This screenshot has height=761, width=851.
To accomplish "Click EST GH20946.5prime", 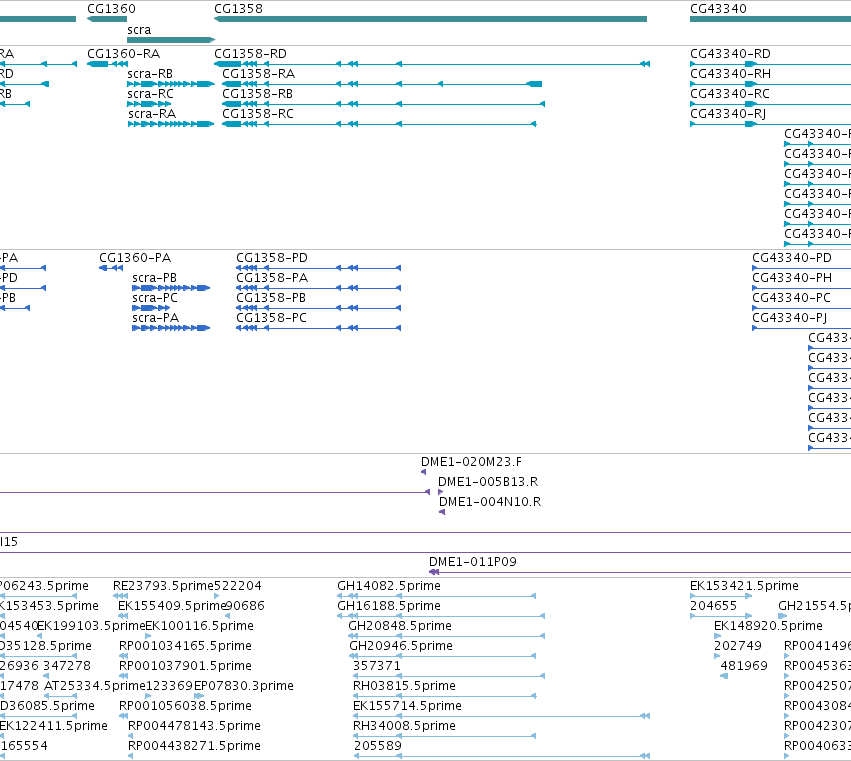I will click(x=401, y=646).
